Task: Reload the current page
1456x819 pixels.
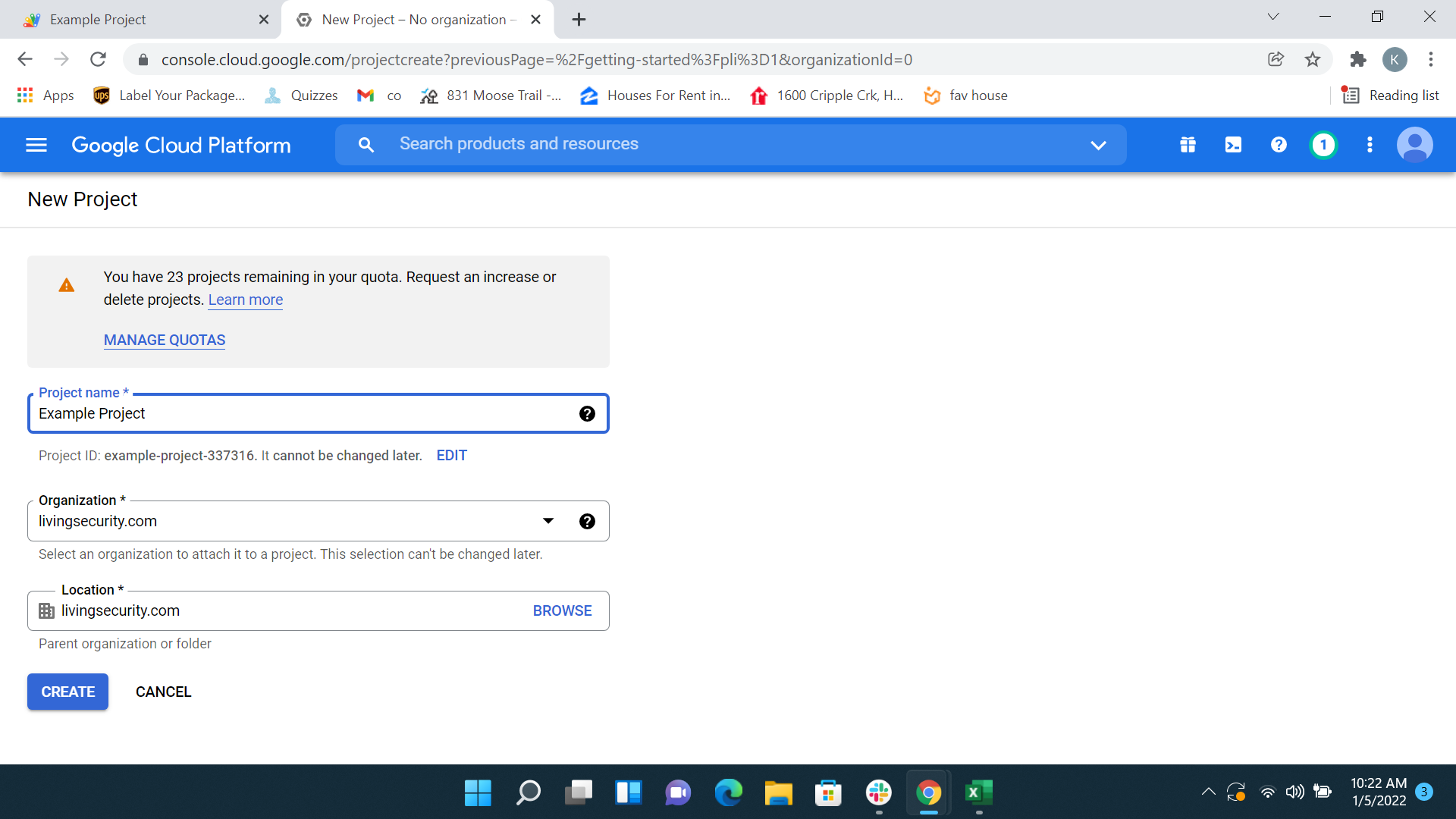Action: click(98, 59)
